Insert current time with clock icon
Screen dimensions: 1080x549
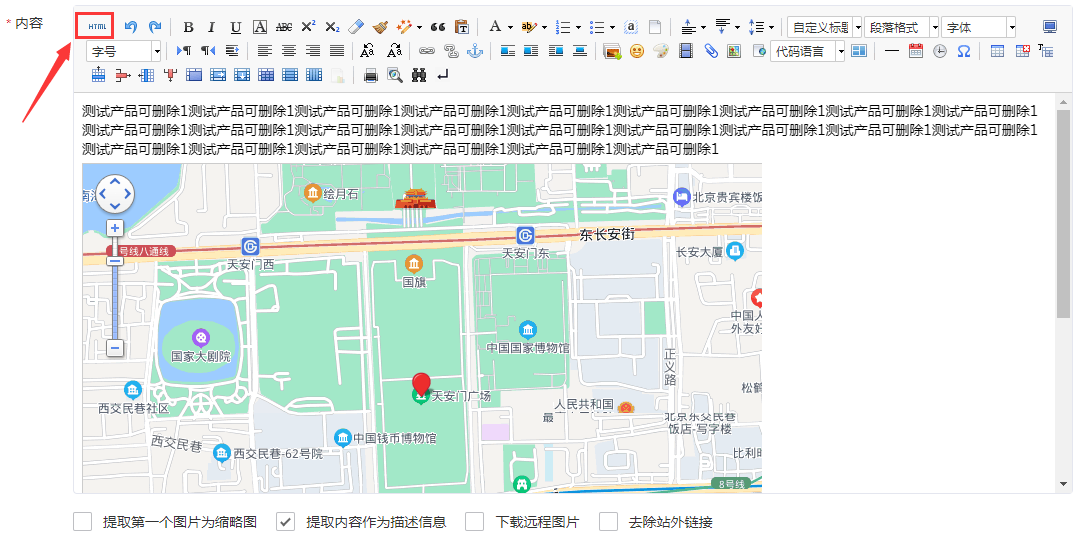click(939, 51)
